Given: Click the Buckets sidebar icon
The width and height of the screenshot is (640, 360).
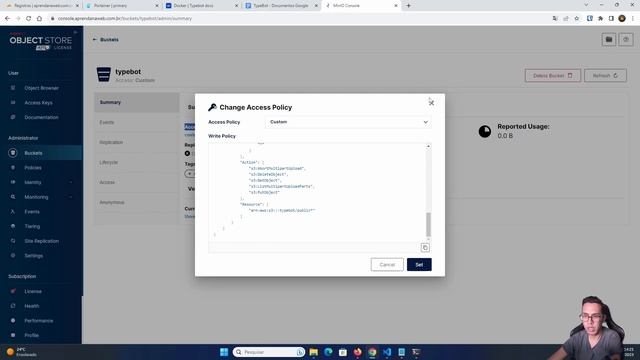Looking at the screenshot, I should (13, 153).
